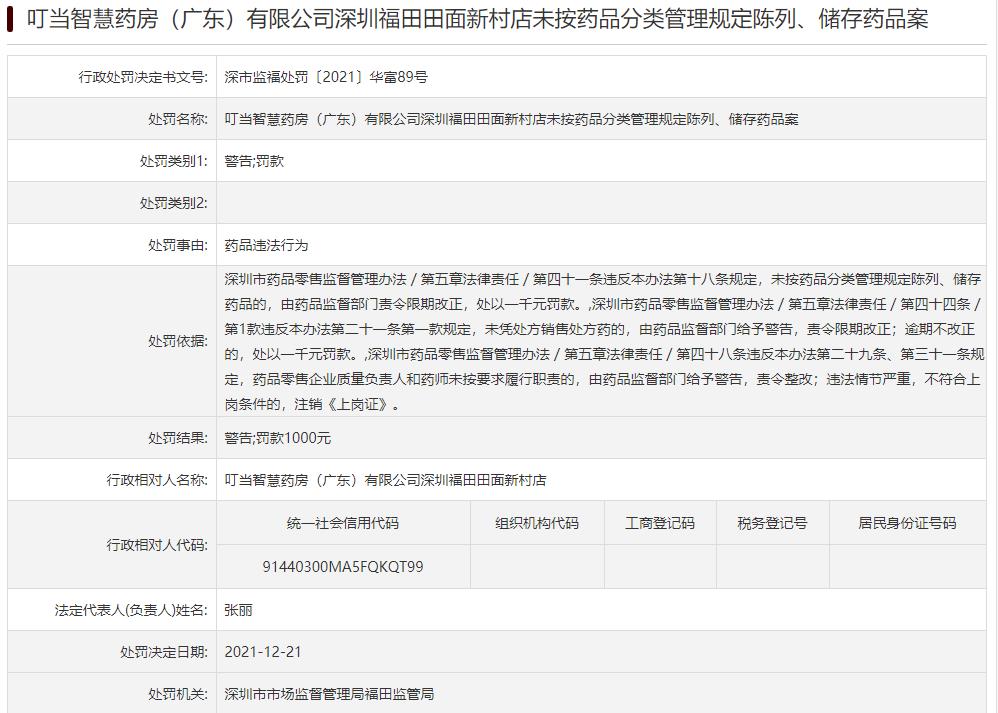
Task: Select the company name in the 行政相对人名称 row
Action: [385, 480]
